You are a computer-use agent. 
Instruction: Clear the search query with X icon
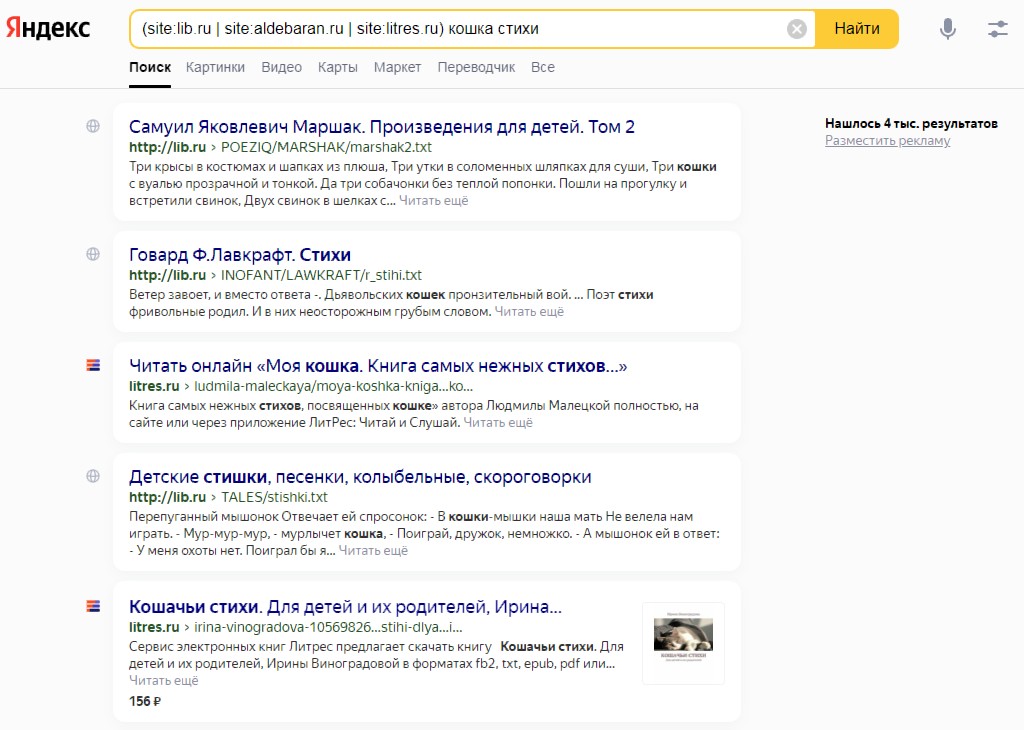point(797,29)
